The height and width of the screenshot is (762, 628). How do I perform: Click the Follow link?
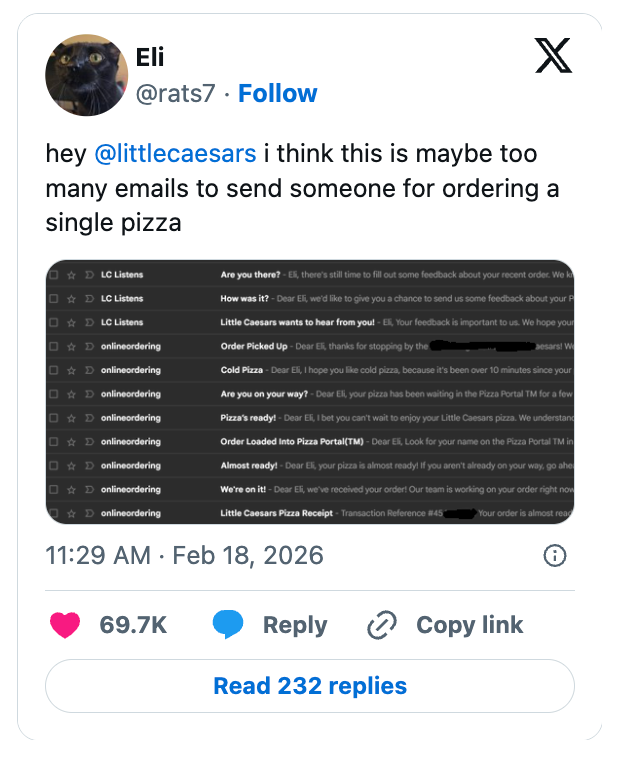[278, 93]
